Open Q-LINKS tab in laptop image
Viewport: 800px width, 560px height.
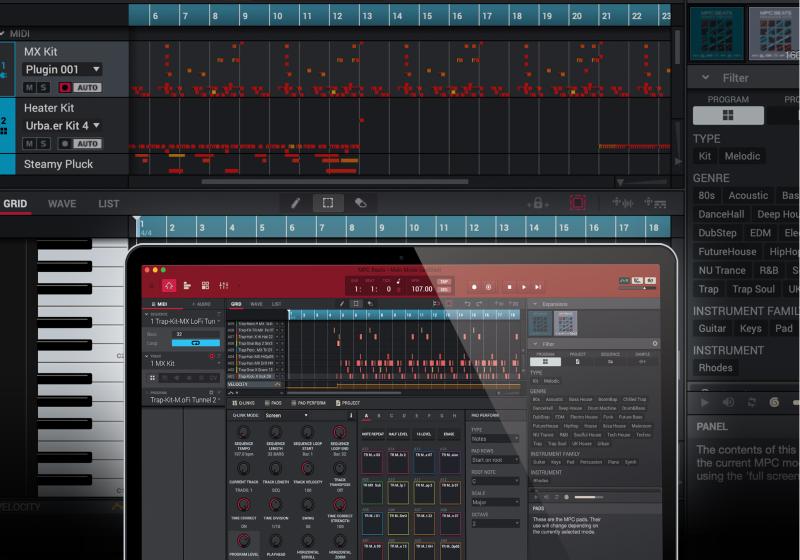(x=243, y=403)
